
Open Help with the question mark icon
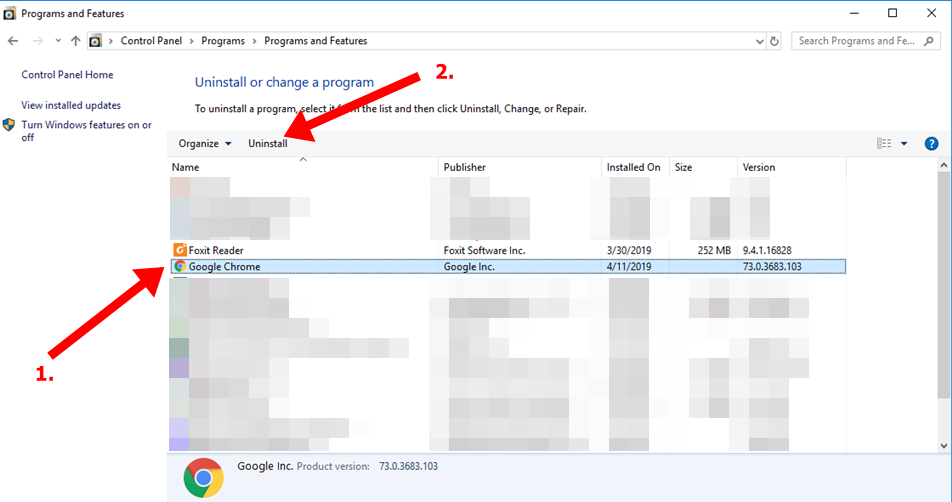point(931,144)
